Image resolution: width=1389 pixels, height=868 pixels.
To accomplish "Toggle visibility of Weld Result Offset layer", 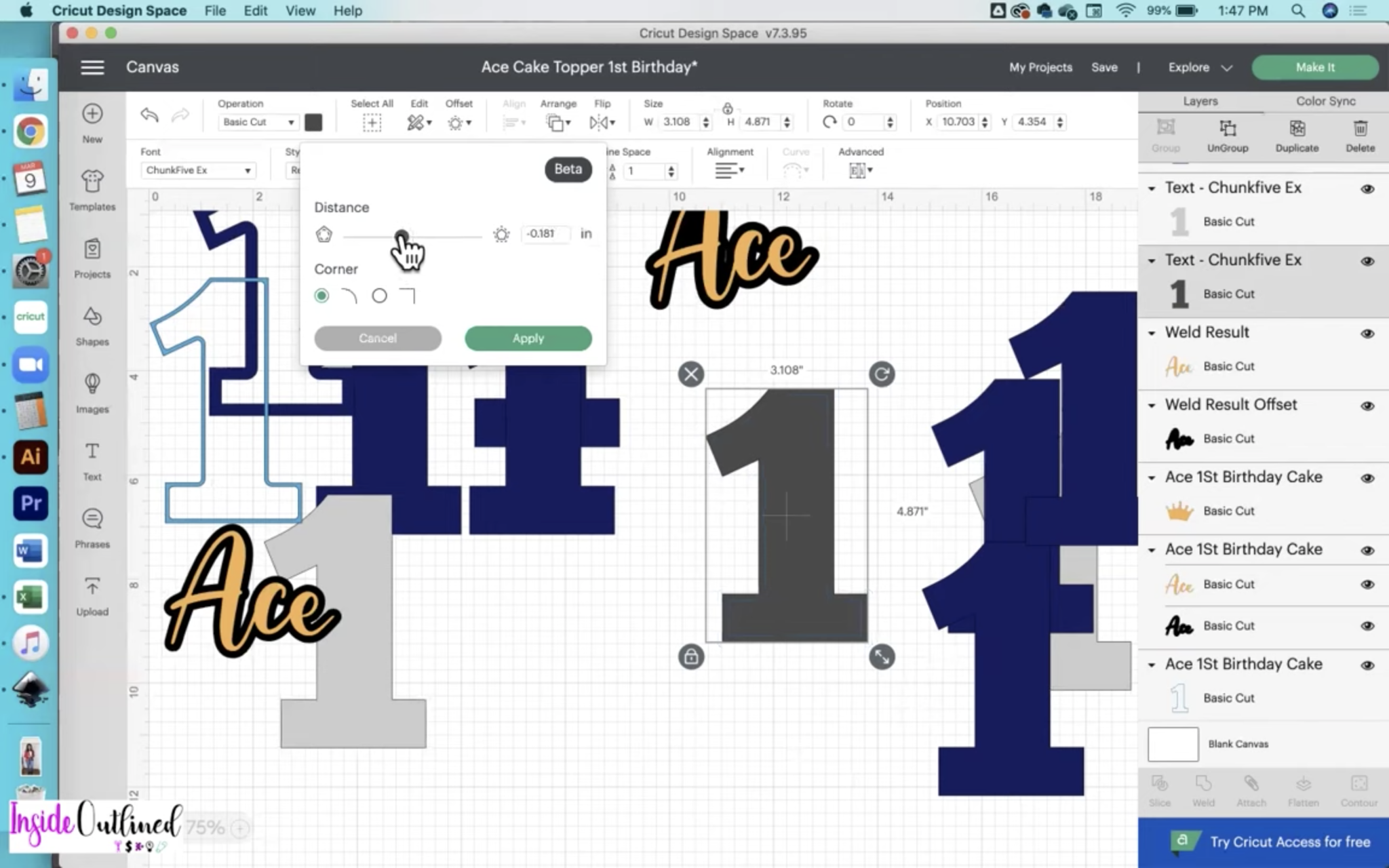I will coord(1367,406).
